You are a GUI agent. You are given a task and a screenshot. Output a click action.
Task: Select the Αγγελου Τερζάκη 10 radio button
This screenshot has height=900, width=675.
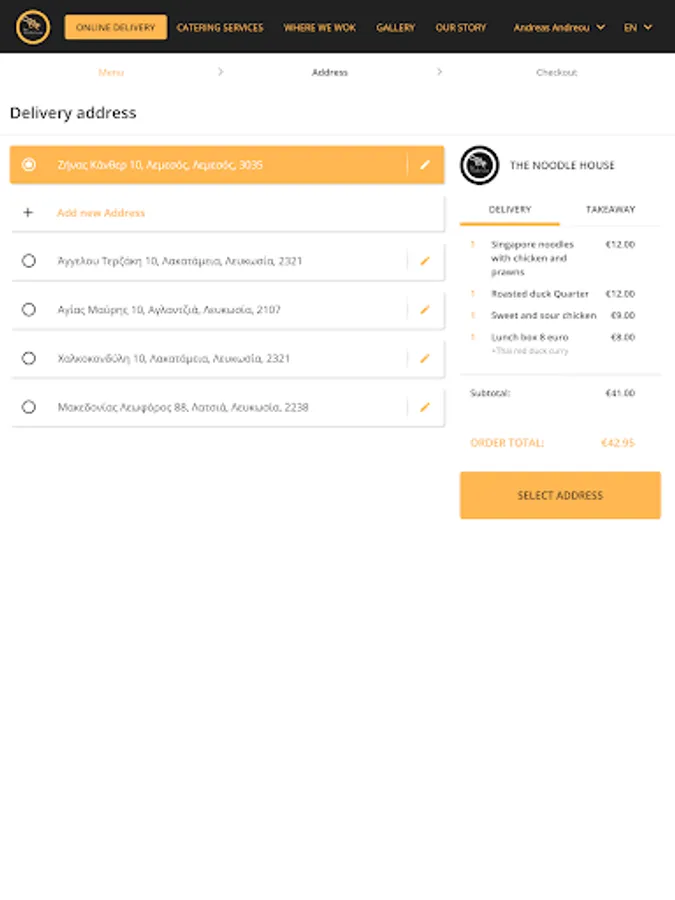coord(29,261)
